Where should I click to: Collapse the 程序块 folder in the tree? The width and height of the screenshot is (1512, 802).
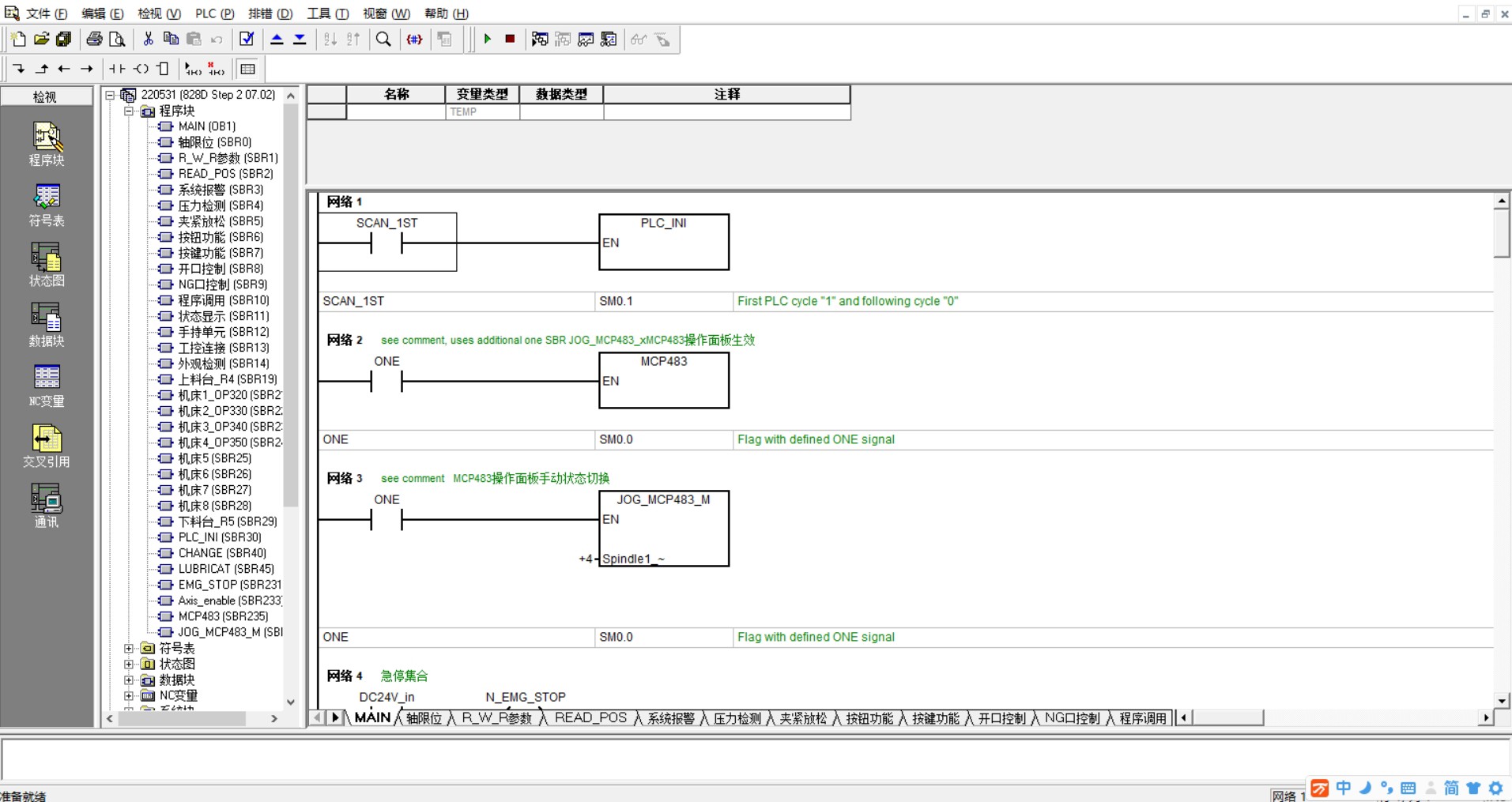pos(129,111)
